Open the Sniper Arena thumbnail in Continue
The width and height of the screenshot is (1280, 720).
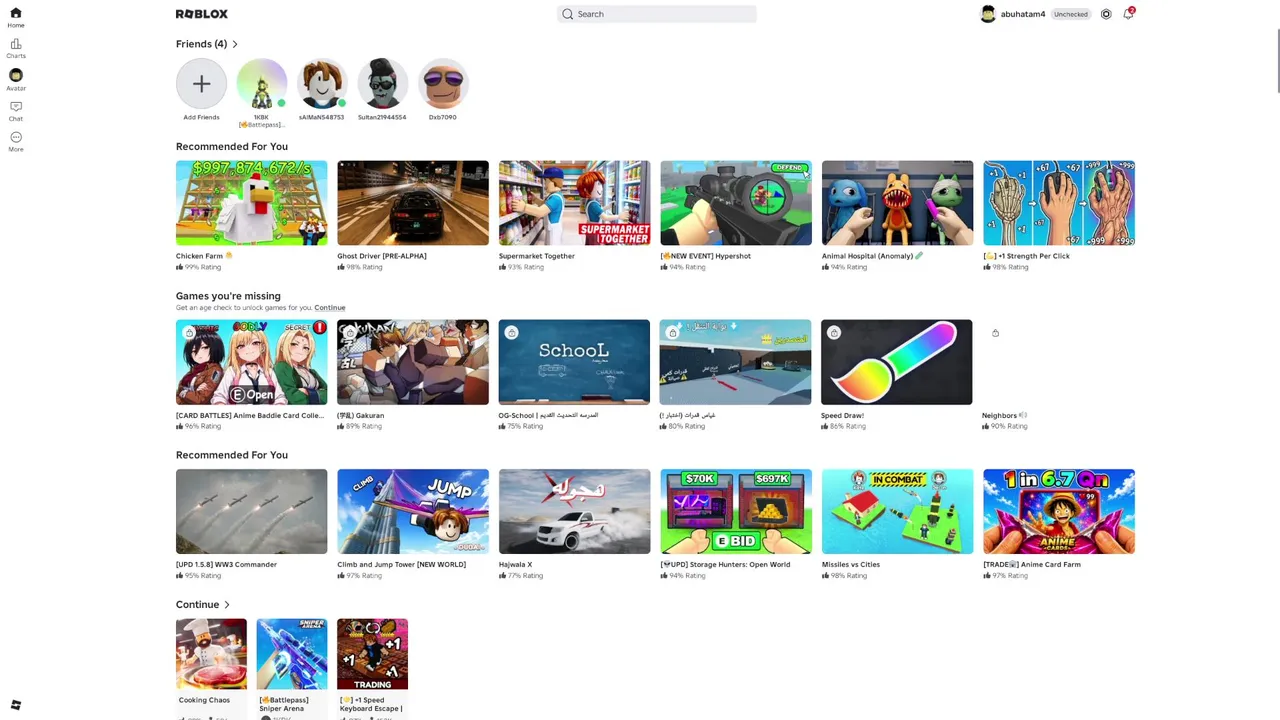[x=291, y=654]
